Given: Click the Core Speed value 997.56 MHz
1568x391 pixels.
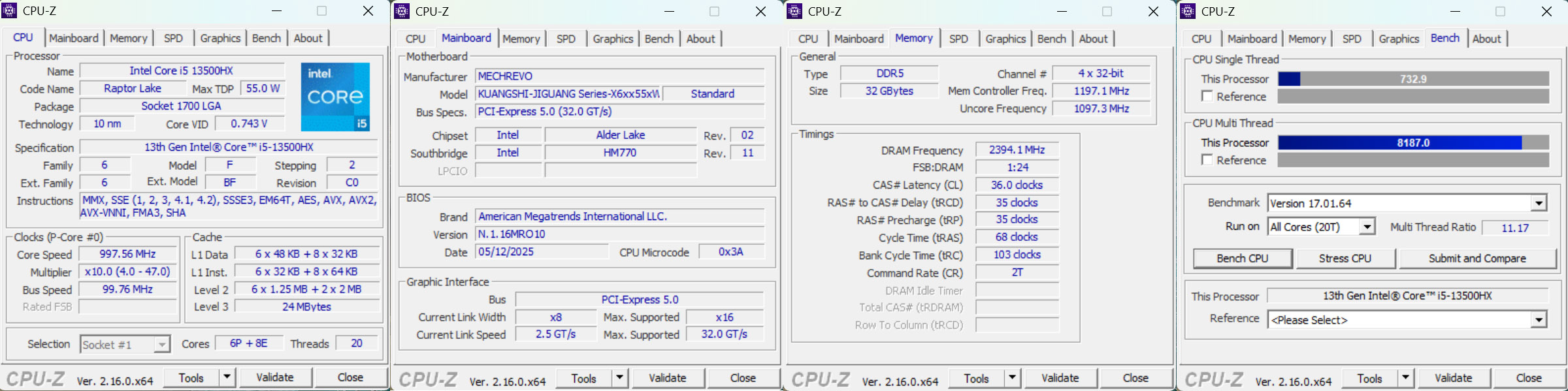Looking at the screenshot, I should [x=128, y=254].
